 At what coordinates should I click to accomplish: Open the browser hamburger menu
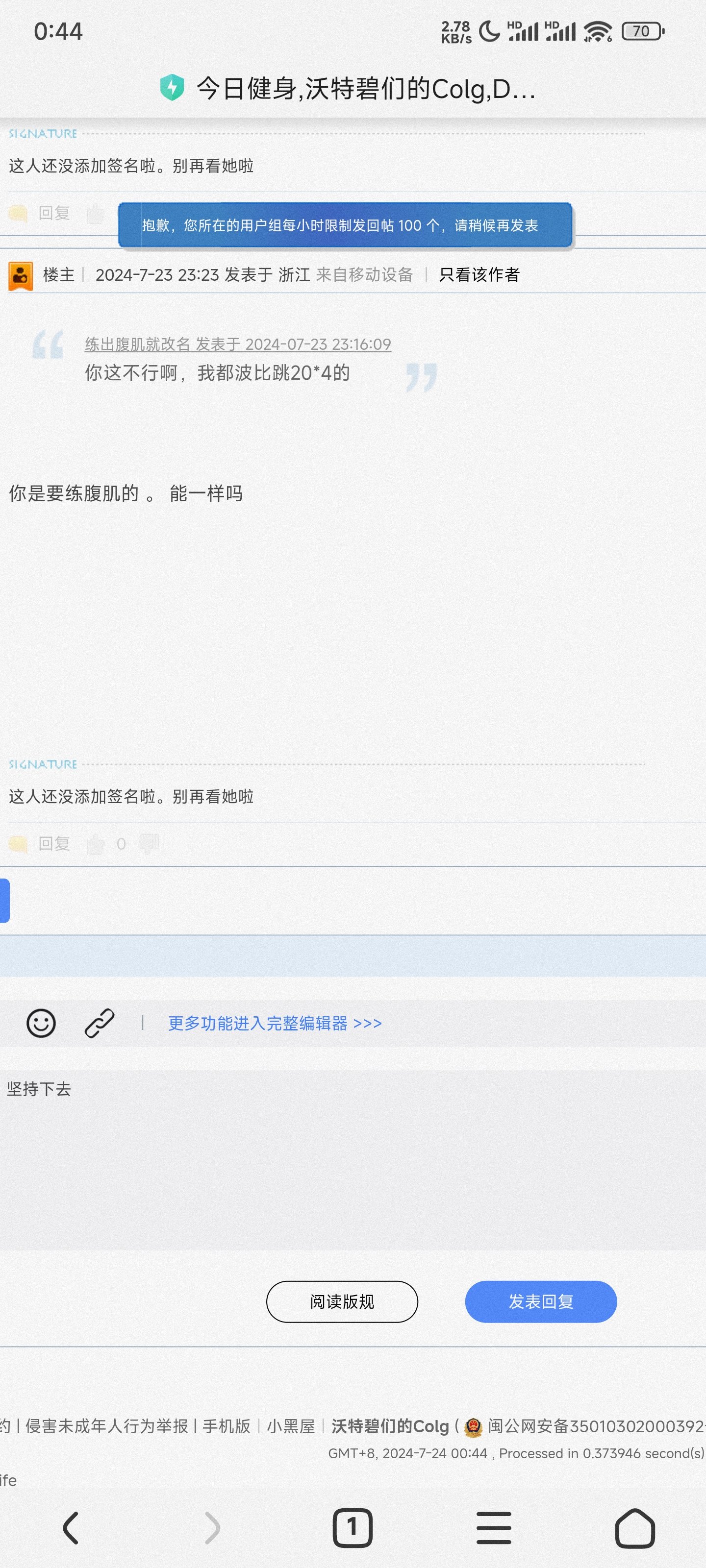tap(493, 1528)
